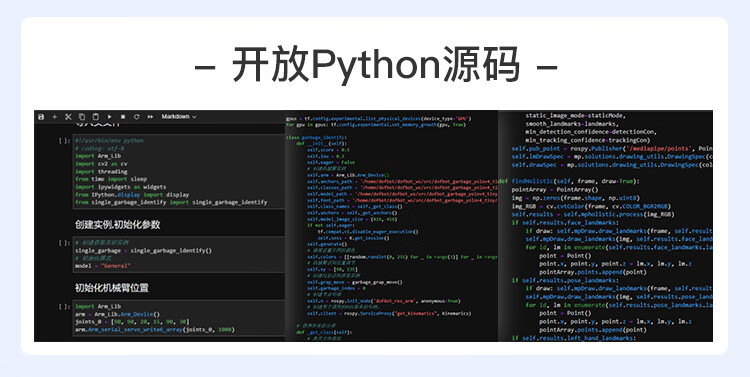Click the rospy.ServiceProxy 'get_kinemarics' line
The height and width of the screenshot is (377, 750).
click(389, 313)
